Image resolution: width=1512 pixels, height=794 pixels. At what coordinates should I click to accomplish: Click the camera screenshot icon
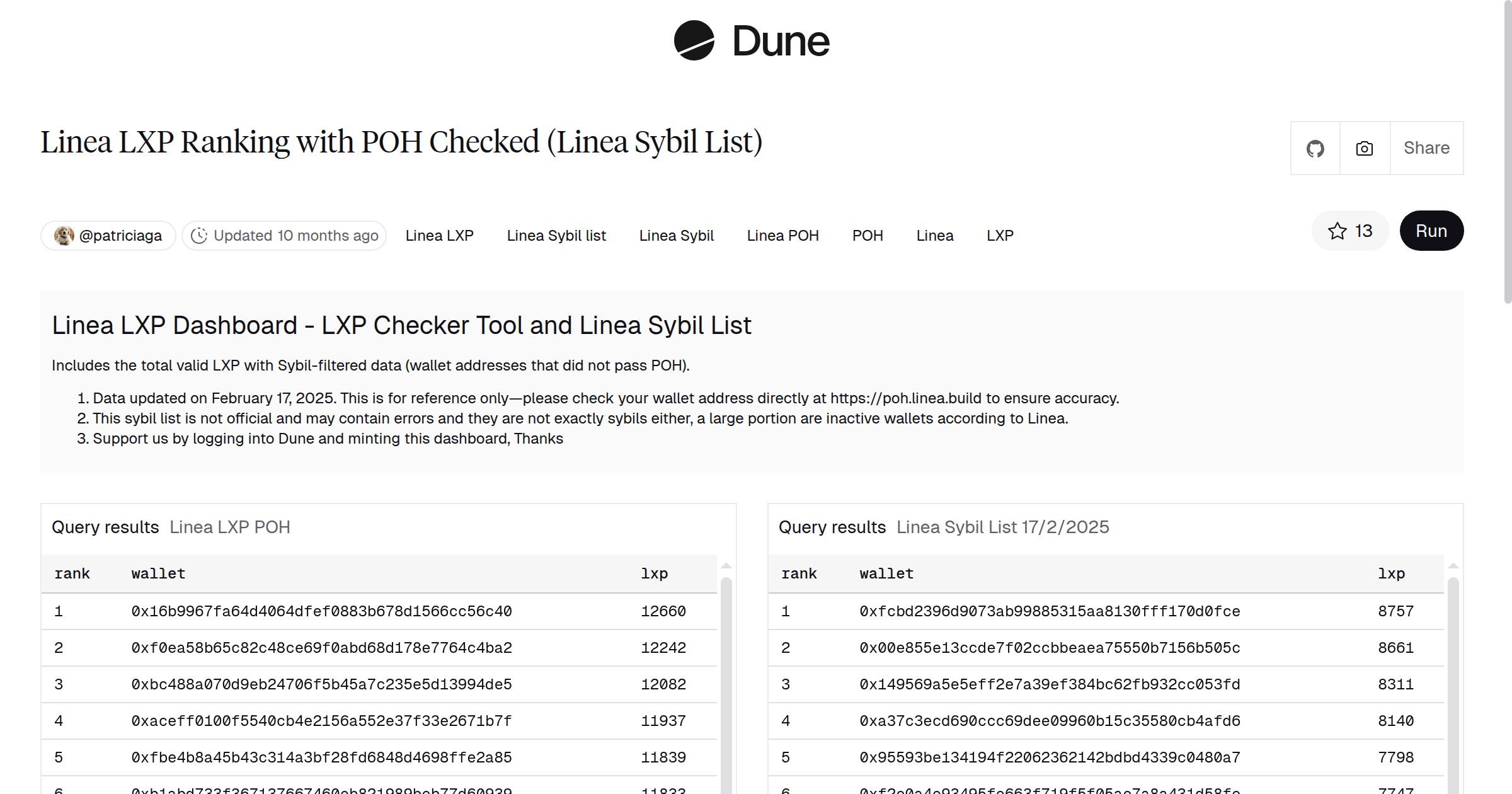[x=1364, y=148]
